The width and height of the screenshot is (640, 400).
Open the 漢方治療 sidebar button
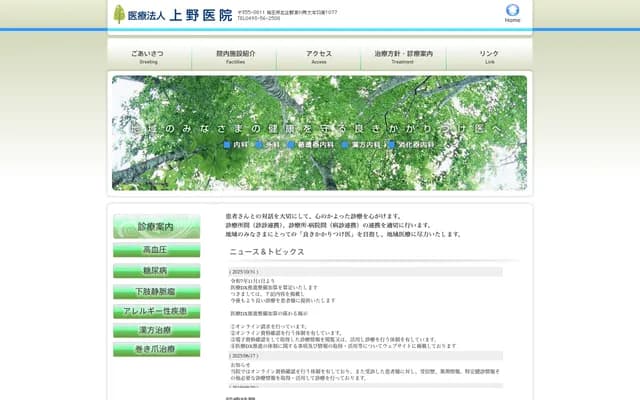[x=156, y=330]
